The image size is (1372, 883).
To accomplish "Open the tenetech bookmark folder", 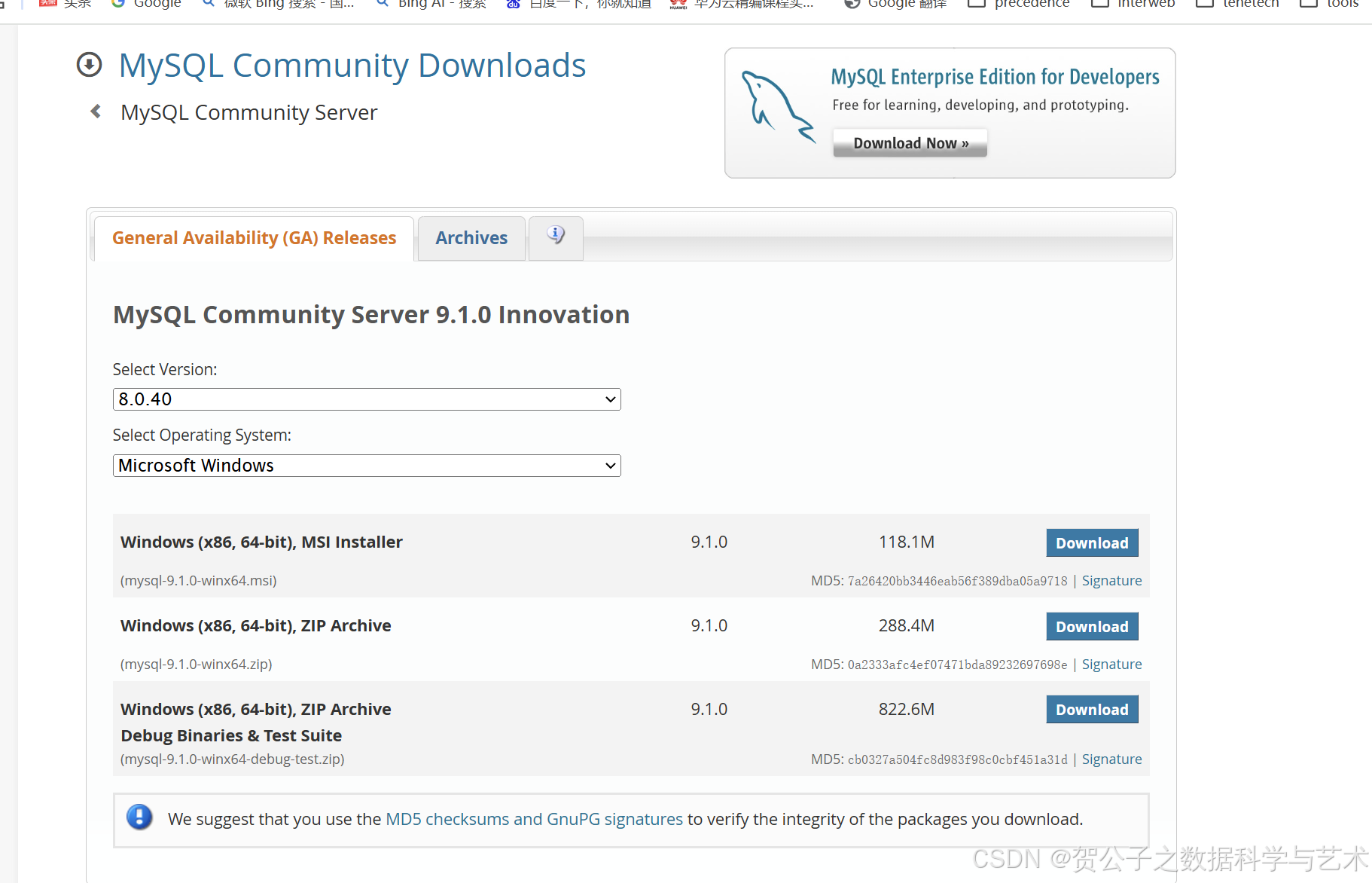I will [1237, 4].
